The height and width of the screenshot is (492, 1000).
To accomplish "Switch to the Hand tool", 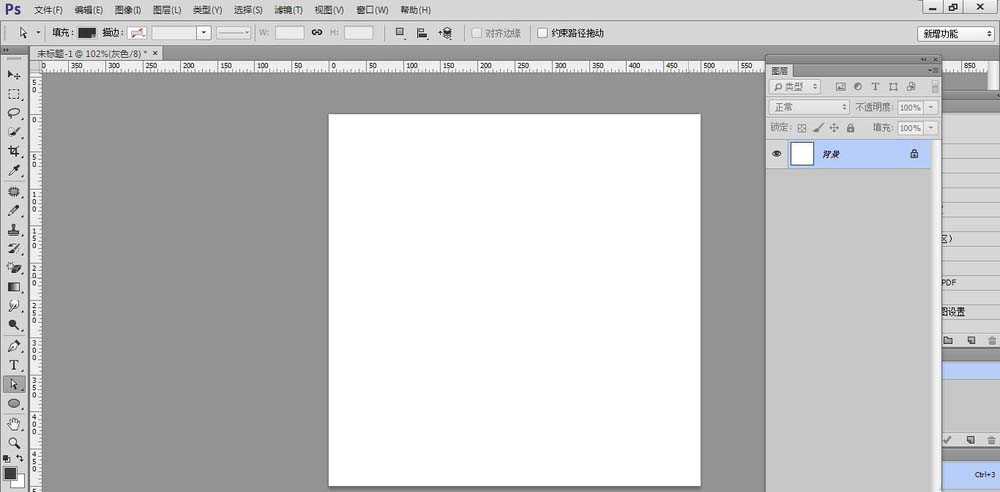I will (14, 423).
